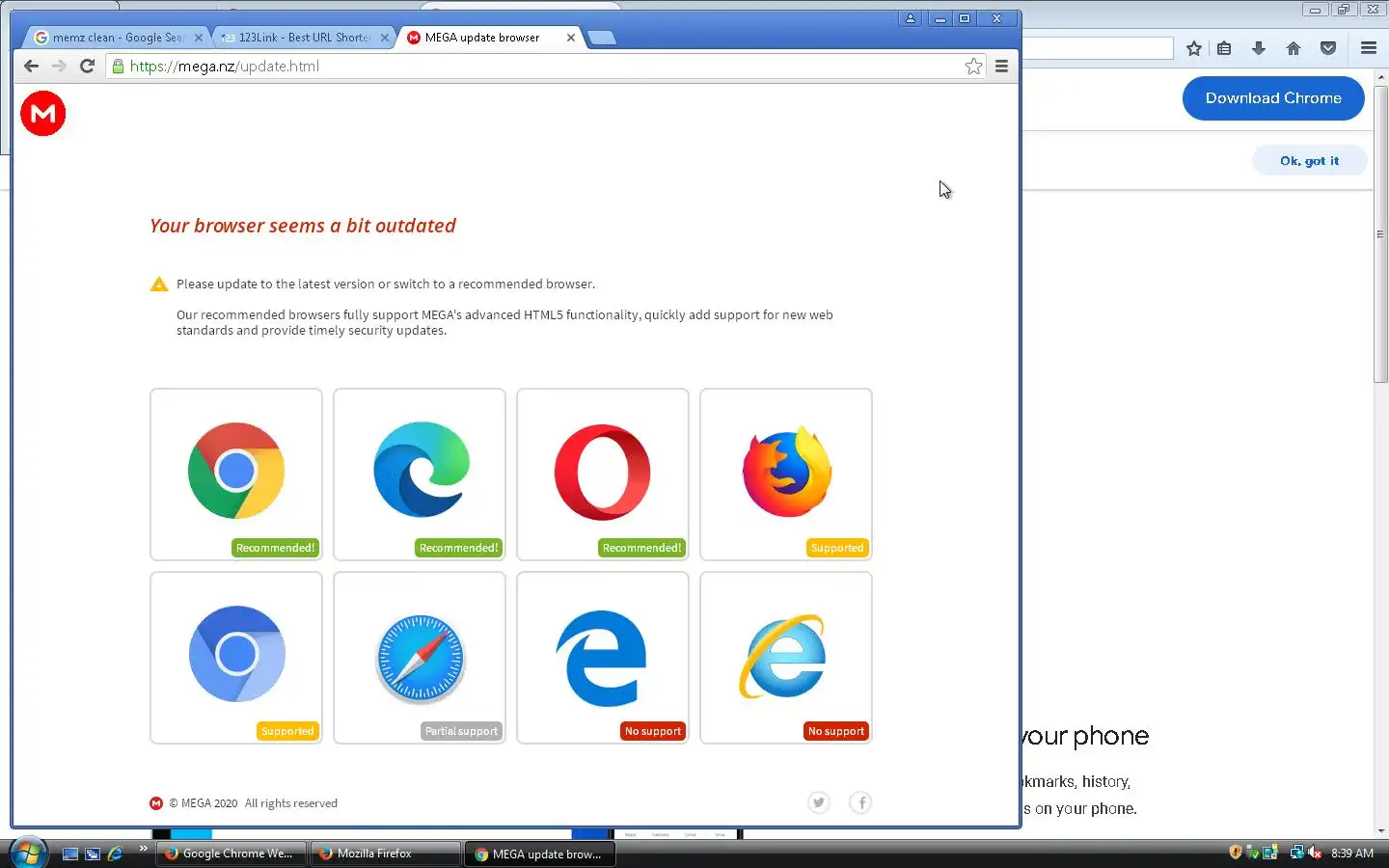Click Ok, got it in the Firefox window
Screen dimensions: 1389x868
click(1309, 161)
